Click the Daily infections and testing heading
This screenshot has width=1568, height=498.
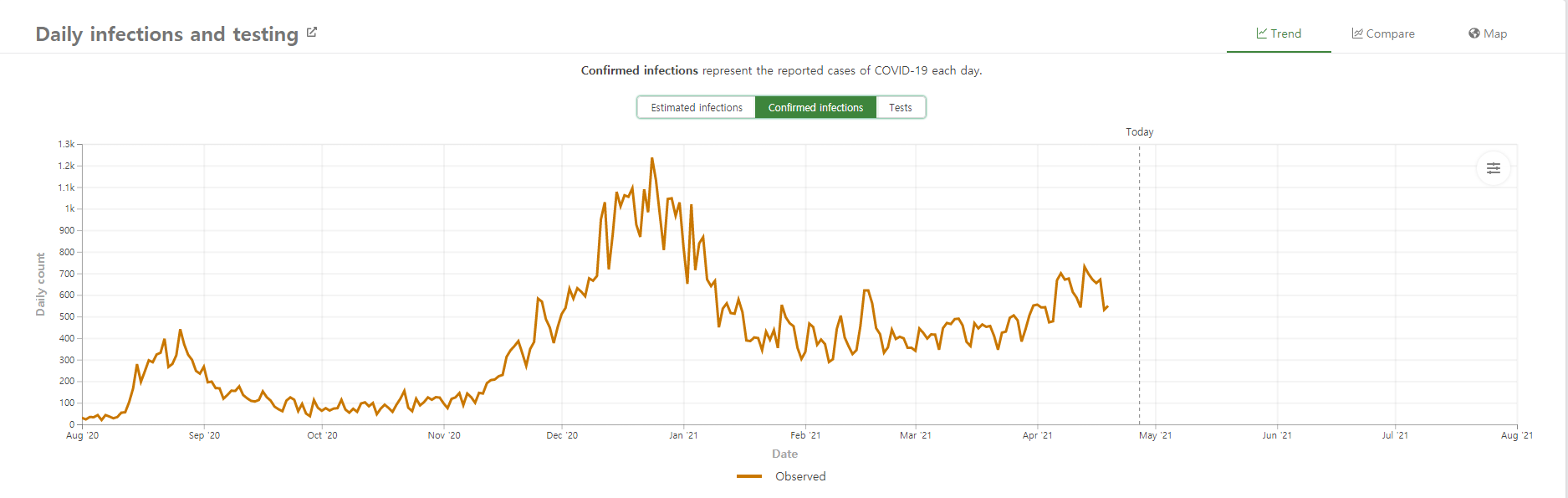tap(167, 34)
